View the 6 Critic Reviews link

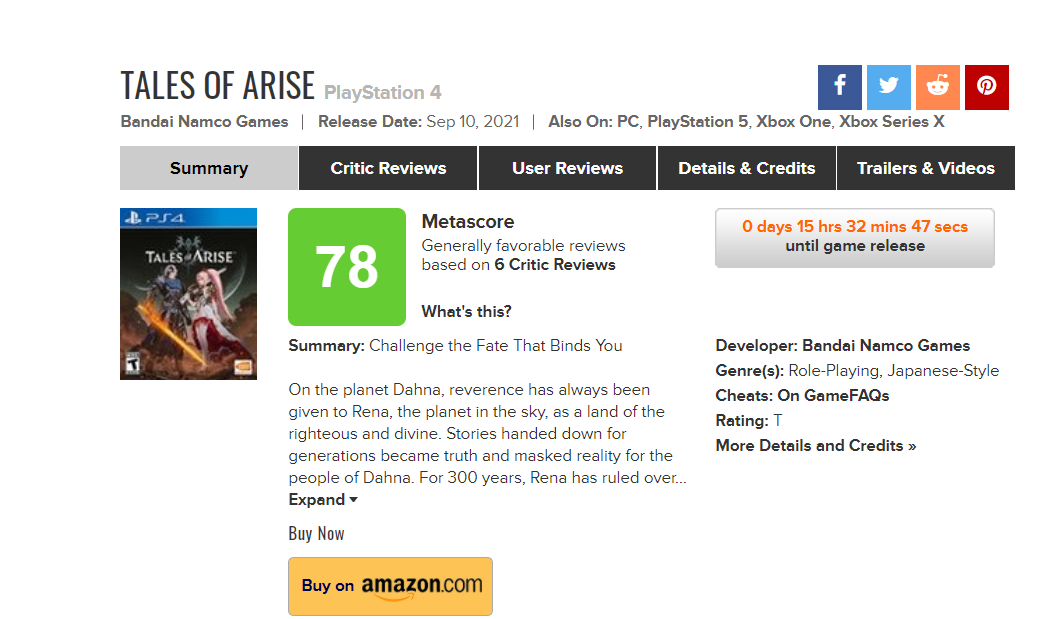554,265
